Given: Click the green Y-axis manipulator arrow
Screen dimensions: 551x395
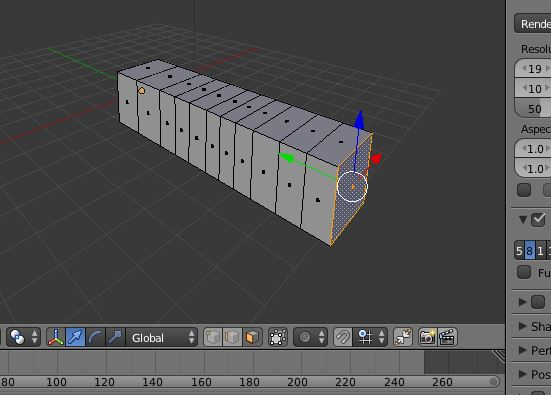Looking at the screenshot, I should (287, 158).
